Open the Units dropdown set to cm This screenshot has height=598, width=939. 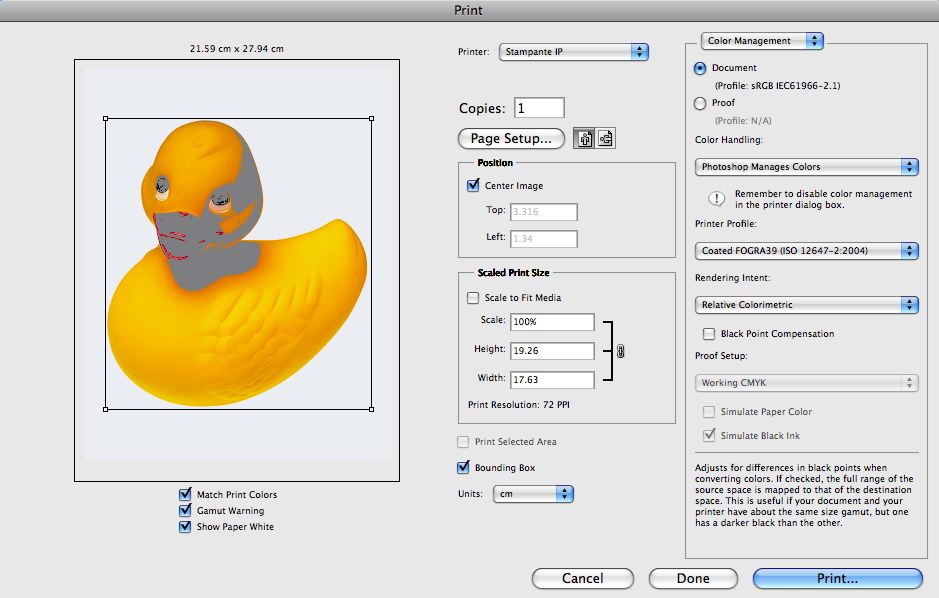(x=533, y=494)
